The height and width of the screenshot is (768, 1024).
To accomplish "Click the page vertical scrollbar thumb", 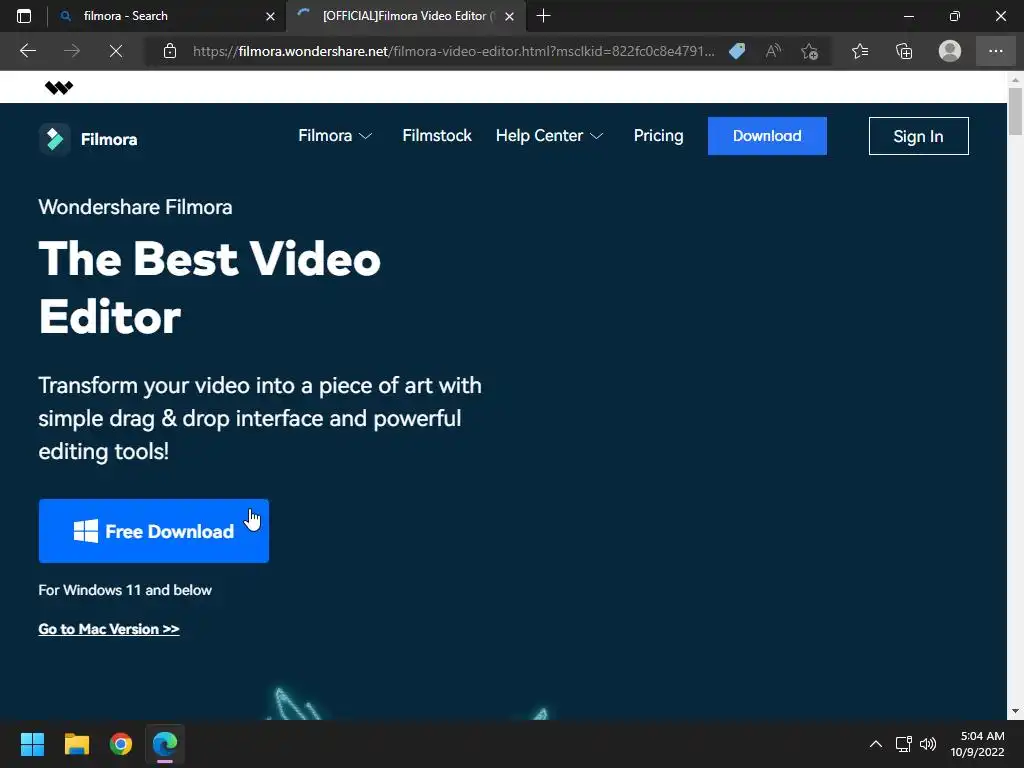I will click(1015, 112).
